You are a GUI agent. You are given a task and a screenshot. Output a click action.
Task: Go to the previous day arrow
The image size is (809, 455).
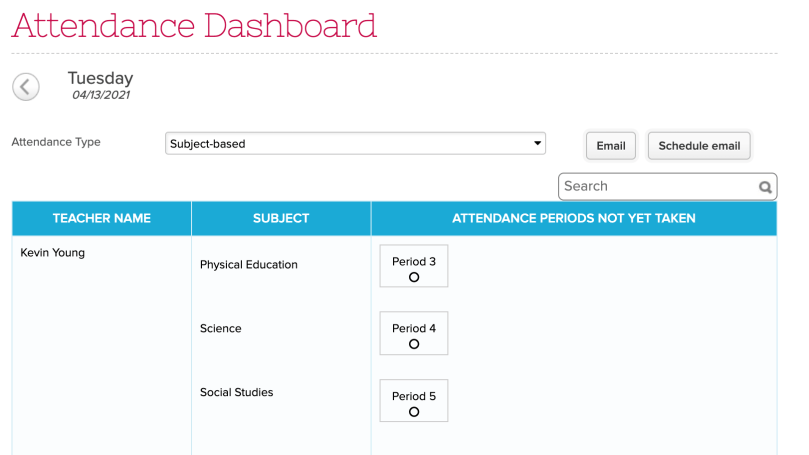click(26, 87)
